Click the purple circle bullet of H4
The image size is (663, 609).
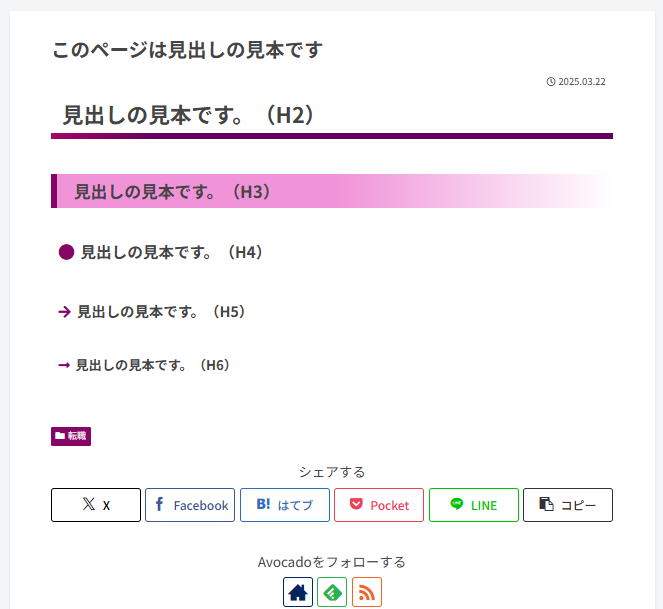point(67,252)
